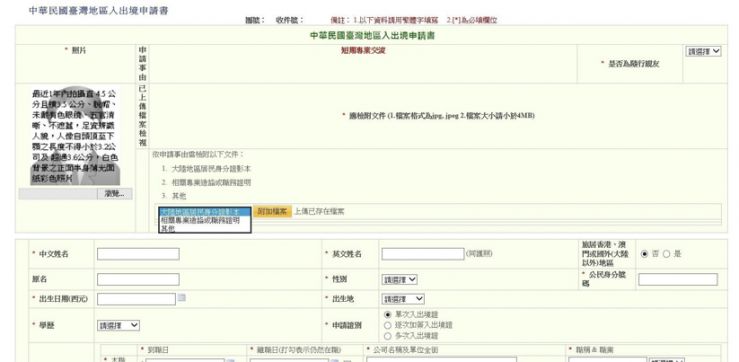The height and width of the screenshot is (362, 739).
Task: Select 是 radio for 旅居香港澳門
Action: (666, 254)
